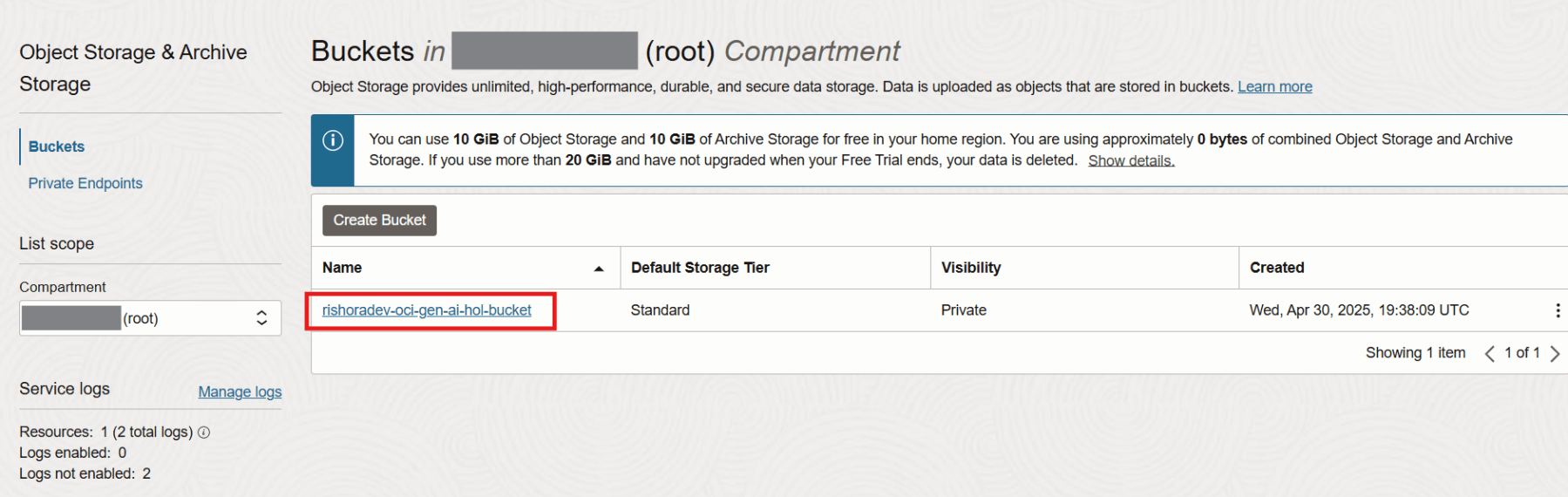Open the Compartment (root) dropdown
The width and height of the screenshot is (1568, 497).
[x=150, y=318]
